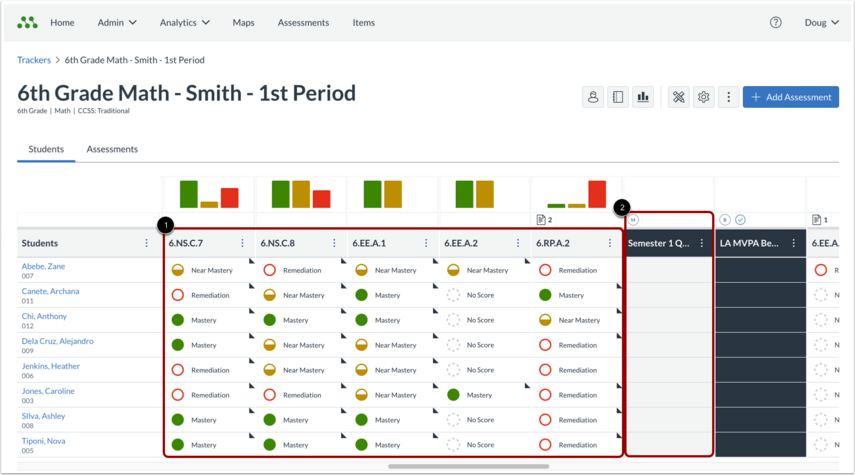855x475 pixels.
Task: Open Semester 1 Q column options kebab
Action: (x=702, y=243)
